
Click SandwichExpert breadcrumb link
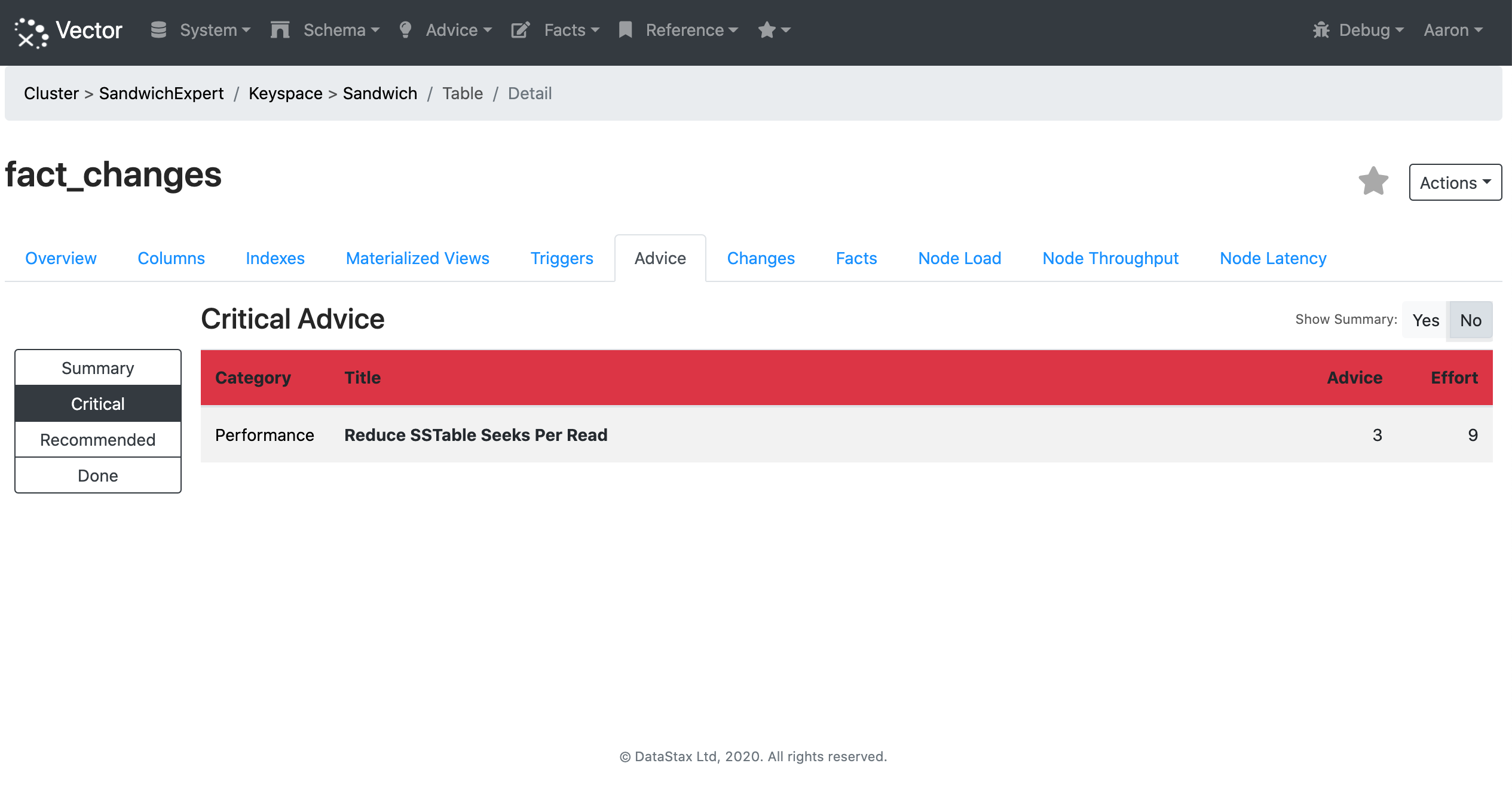[161, 93]
